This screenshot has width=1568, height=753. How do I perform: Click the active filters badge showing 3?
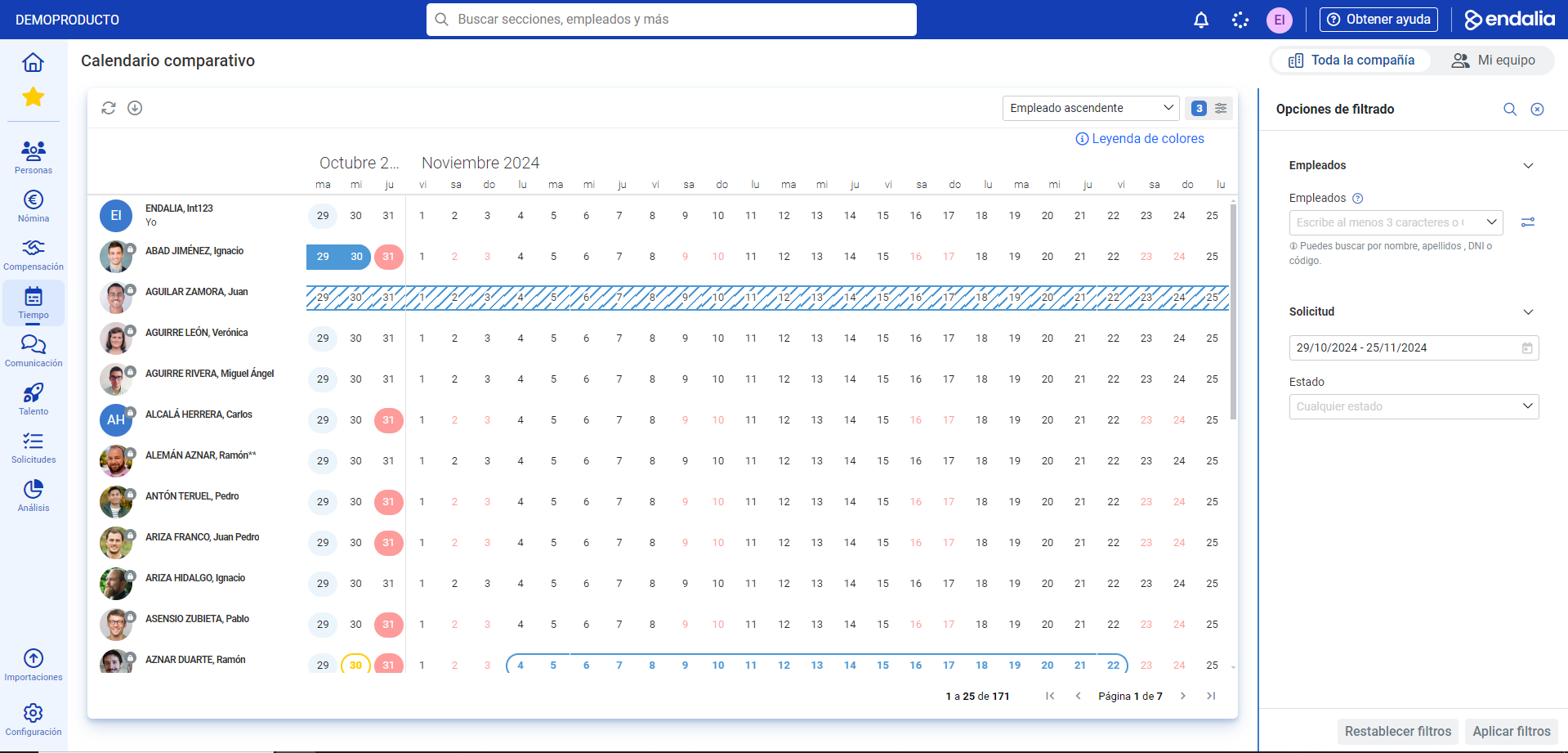click(x=1199, y=108)
